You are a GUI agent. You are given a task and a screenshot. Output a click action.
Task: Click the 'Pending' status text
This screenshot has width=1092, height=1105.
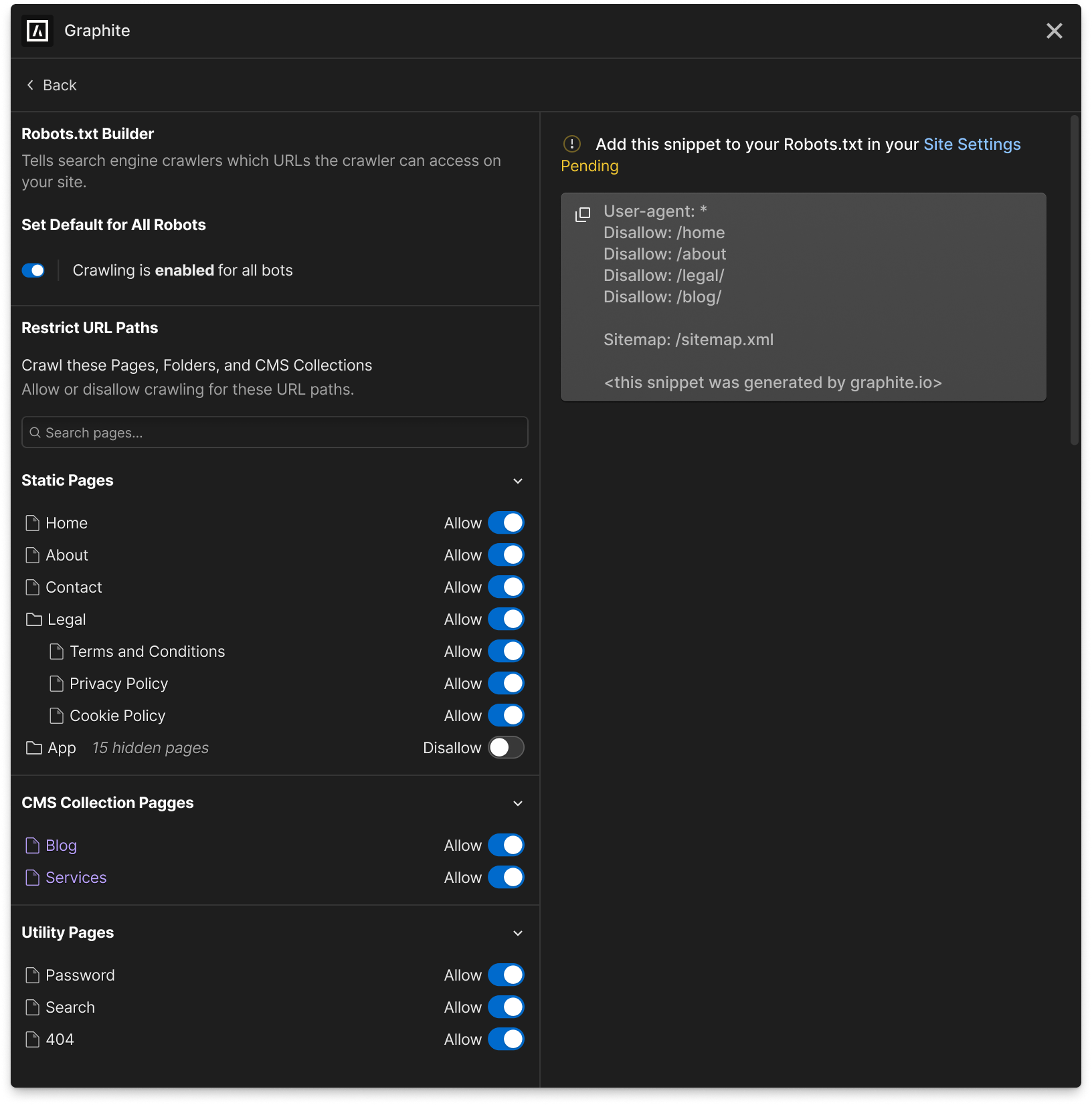point(589,166)
